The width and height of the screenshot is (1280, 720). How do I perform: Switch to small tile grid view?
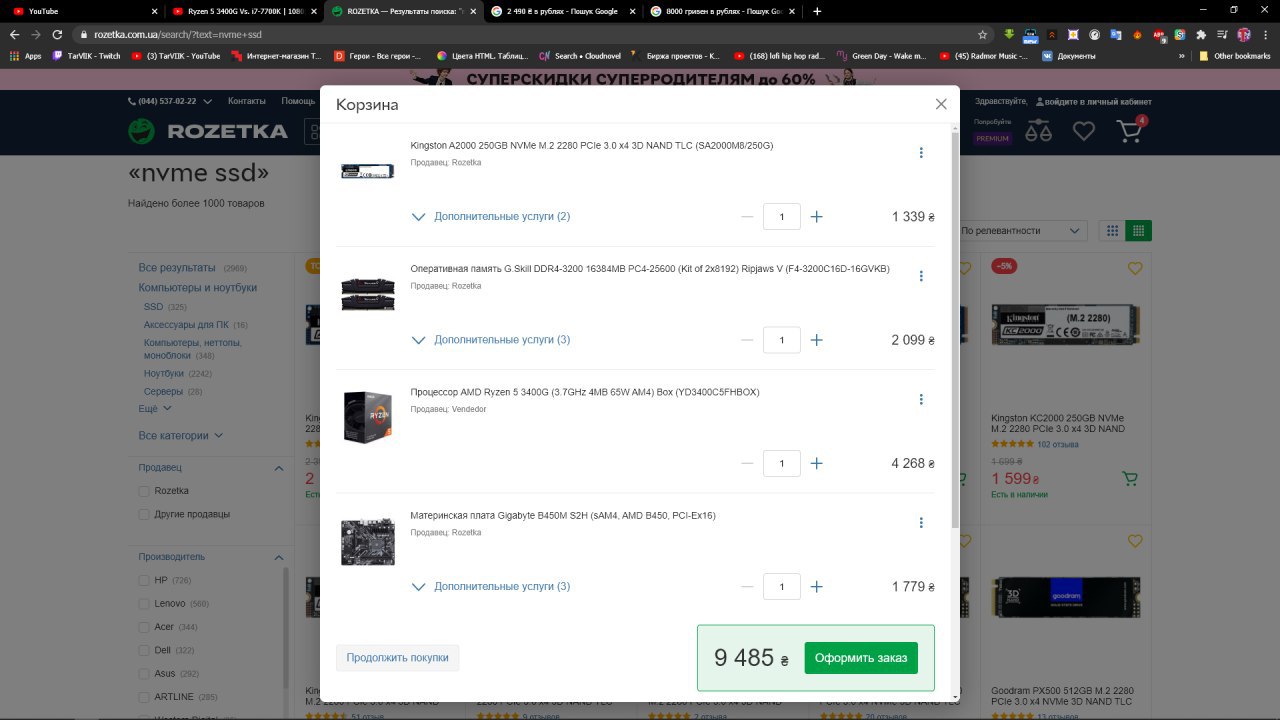tap(1138, 231)
